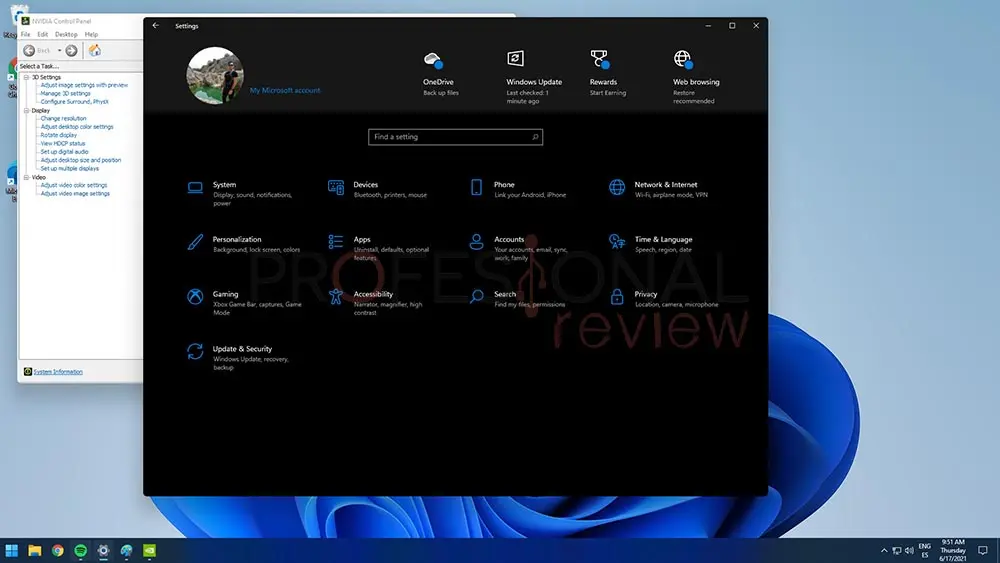The height and width of the screenshot is (563, 1000).
Task: Click the Rewards start earning tile
Action: pyautogui.click(x=607, y=74)
